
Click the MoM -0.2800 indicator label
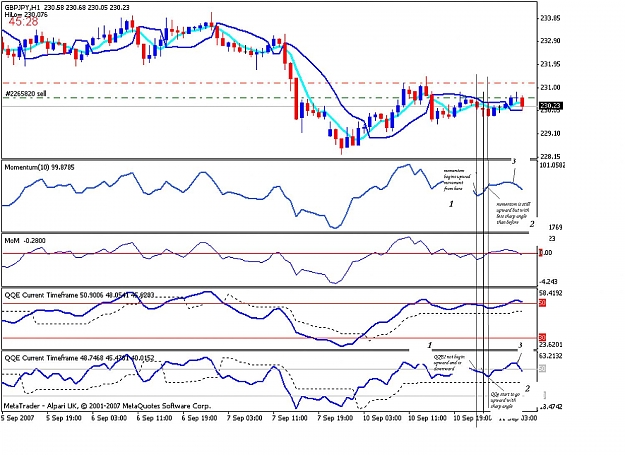(25, 241)
